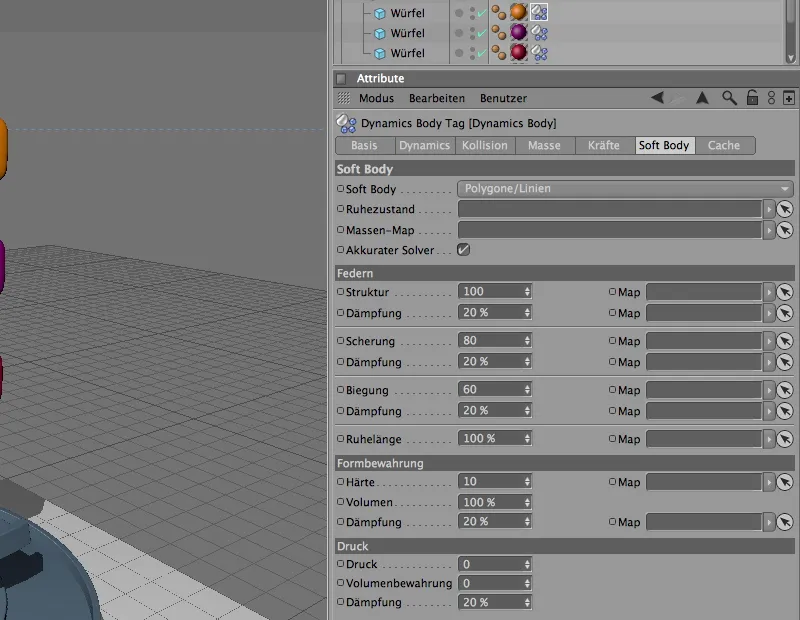Click the Struktur Map picker icon
The image size is (800, 620).
[785, 292]
